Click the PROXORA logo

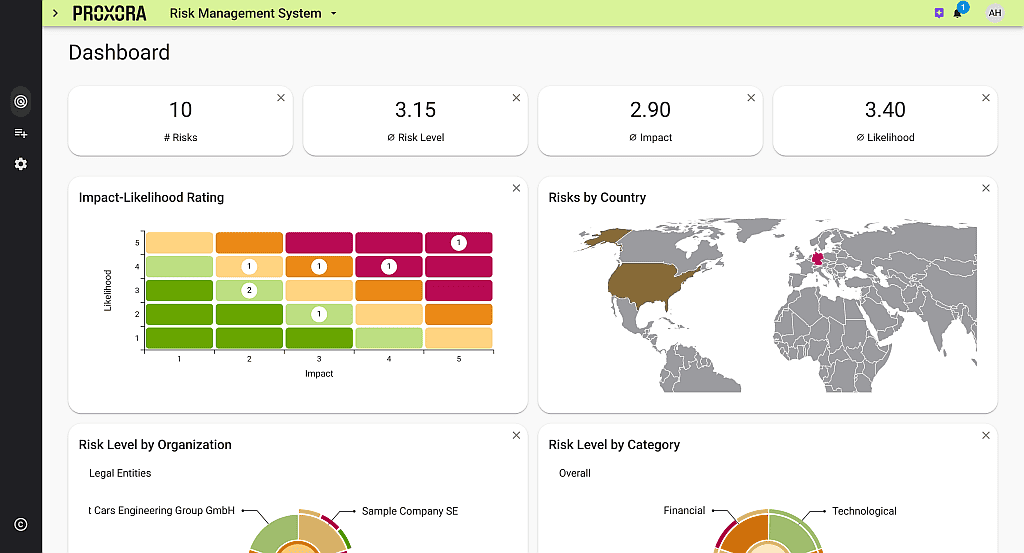[110, 13]
